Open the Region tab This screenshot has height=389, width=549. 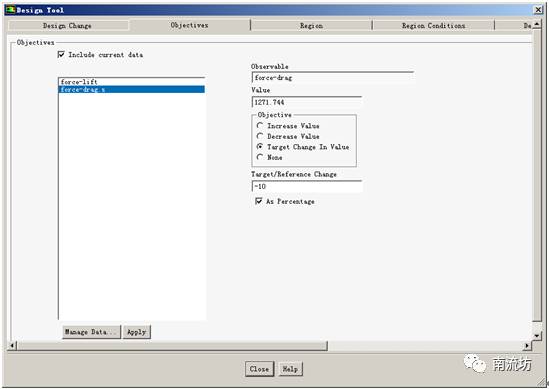311,26
